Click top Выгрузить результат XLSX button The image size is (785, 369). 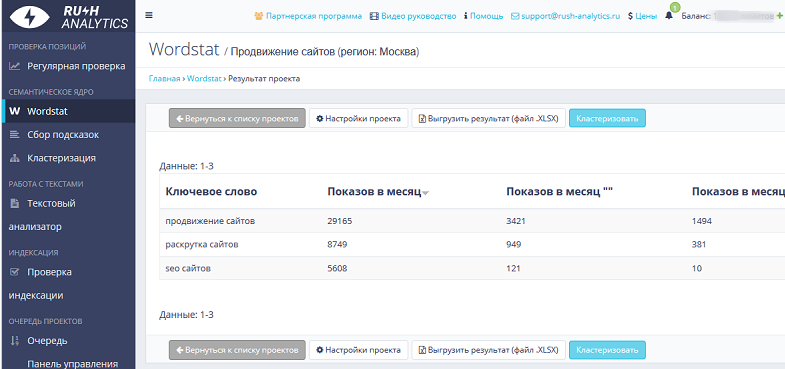coord(489,119)
